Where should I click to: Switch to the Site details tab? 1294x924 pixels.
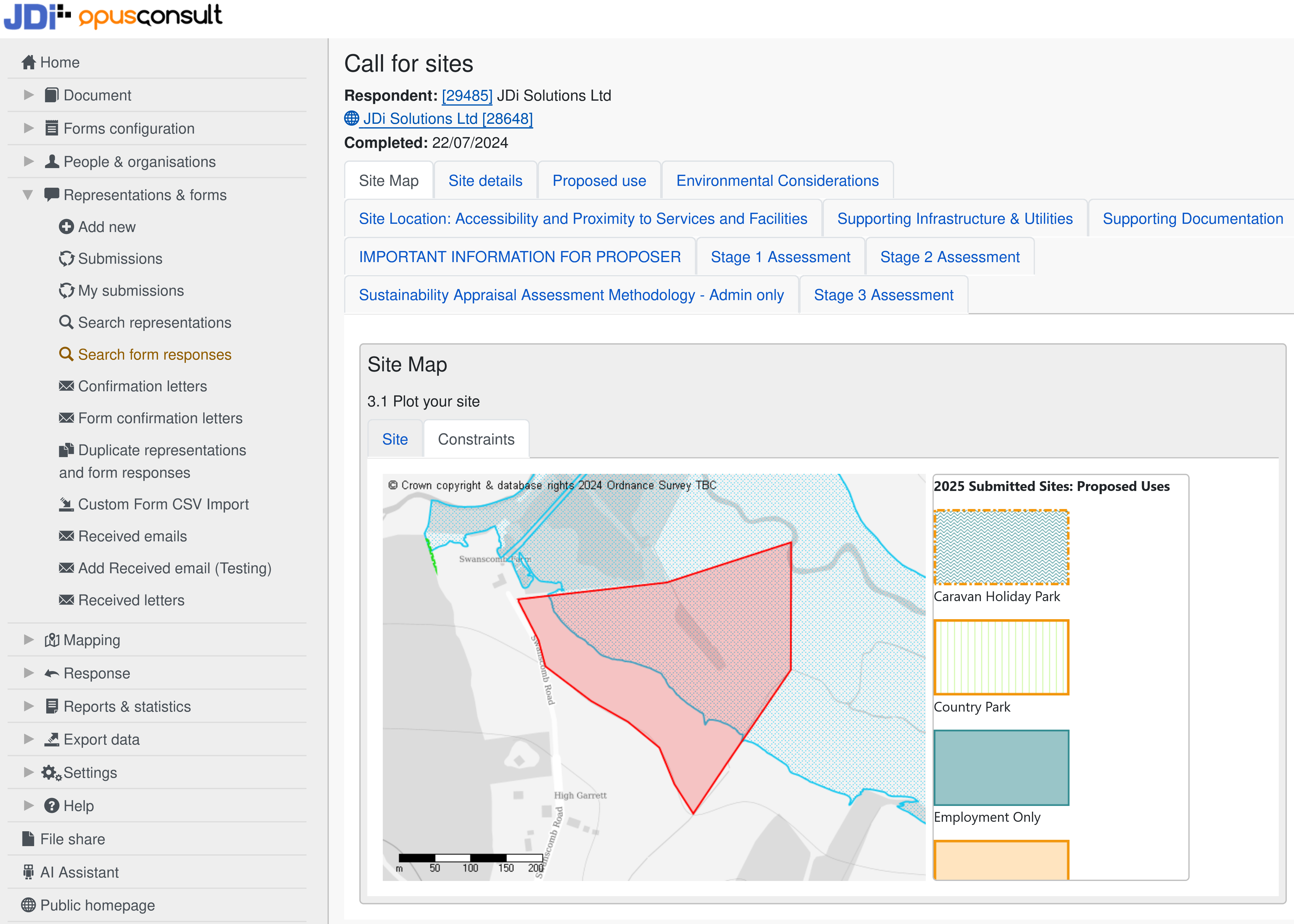485,181
